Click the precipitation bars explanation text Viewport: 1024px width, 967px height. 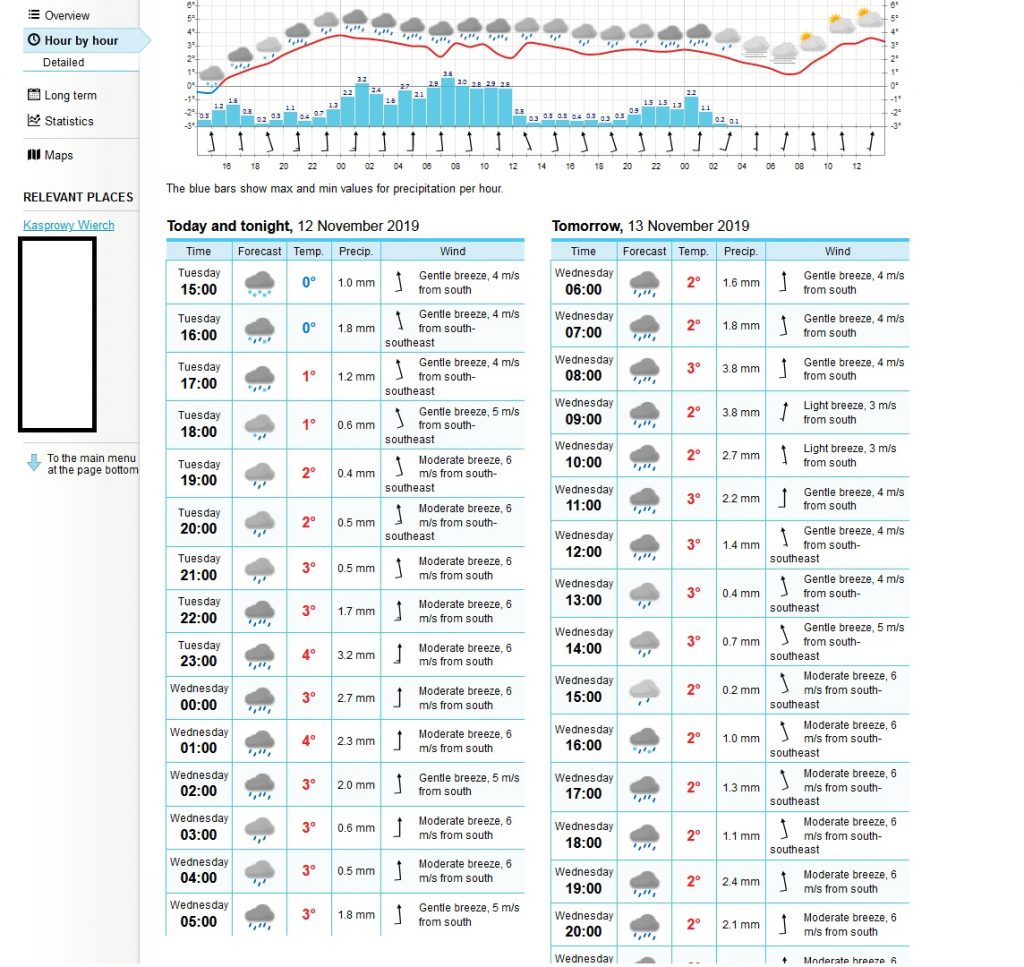click(x=335, y=189)
